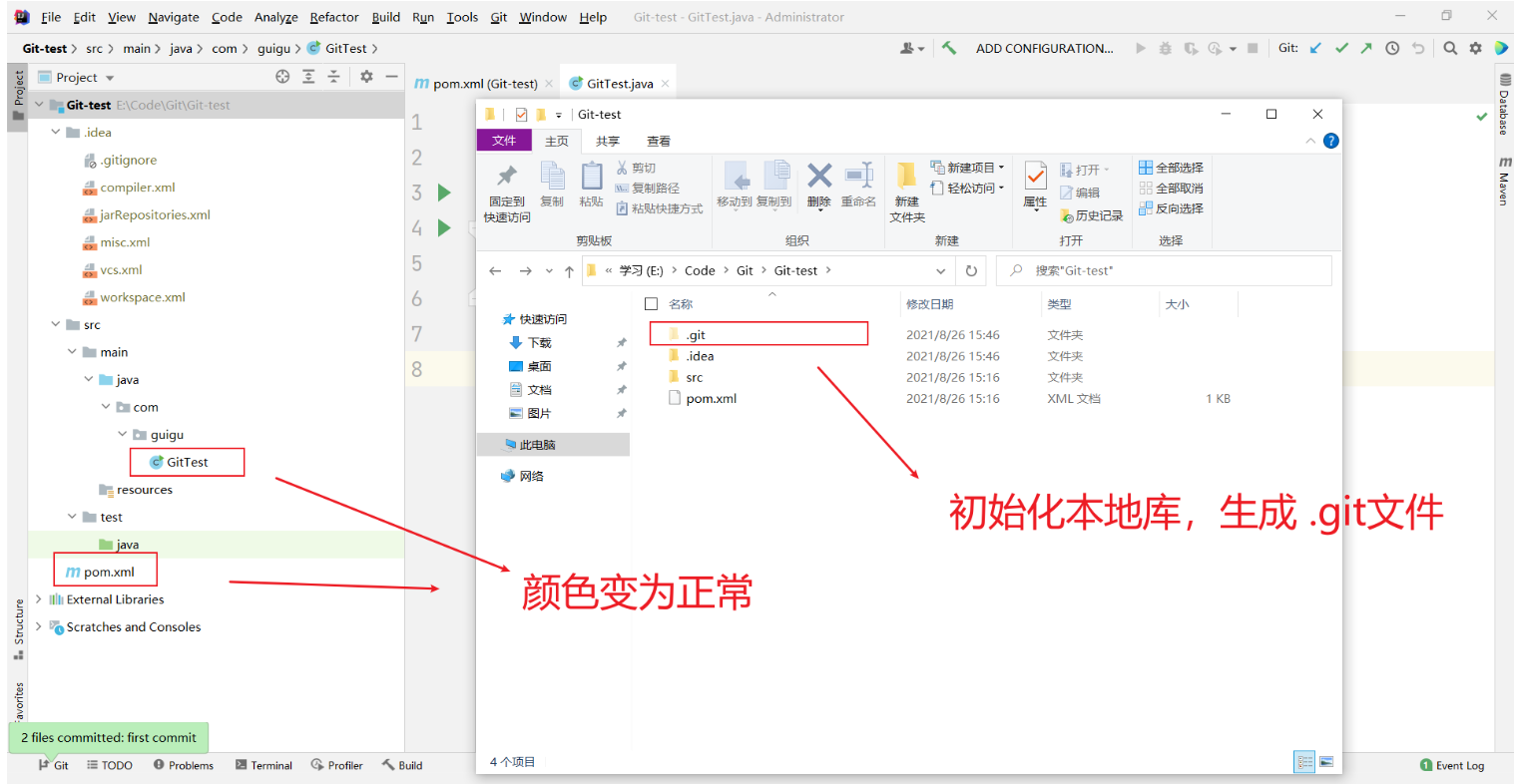Open the Refactor menu
The image size is (1514, 784).
click(x=334, y=17)
